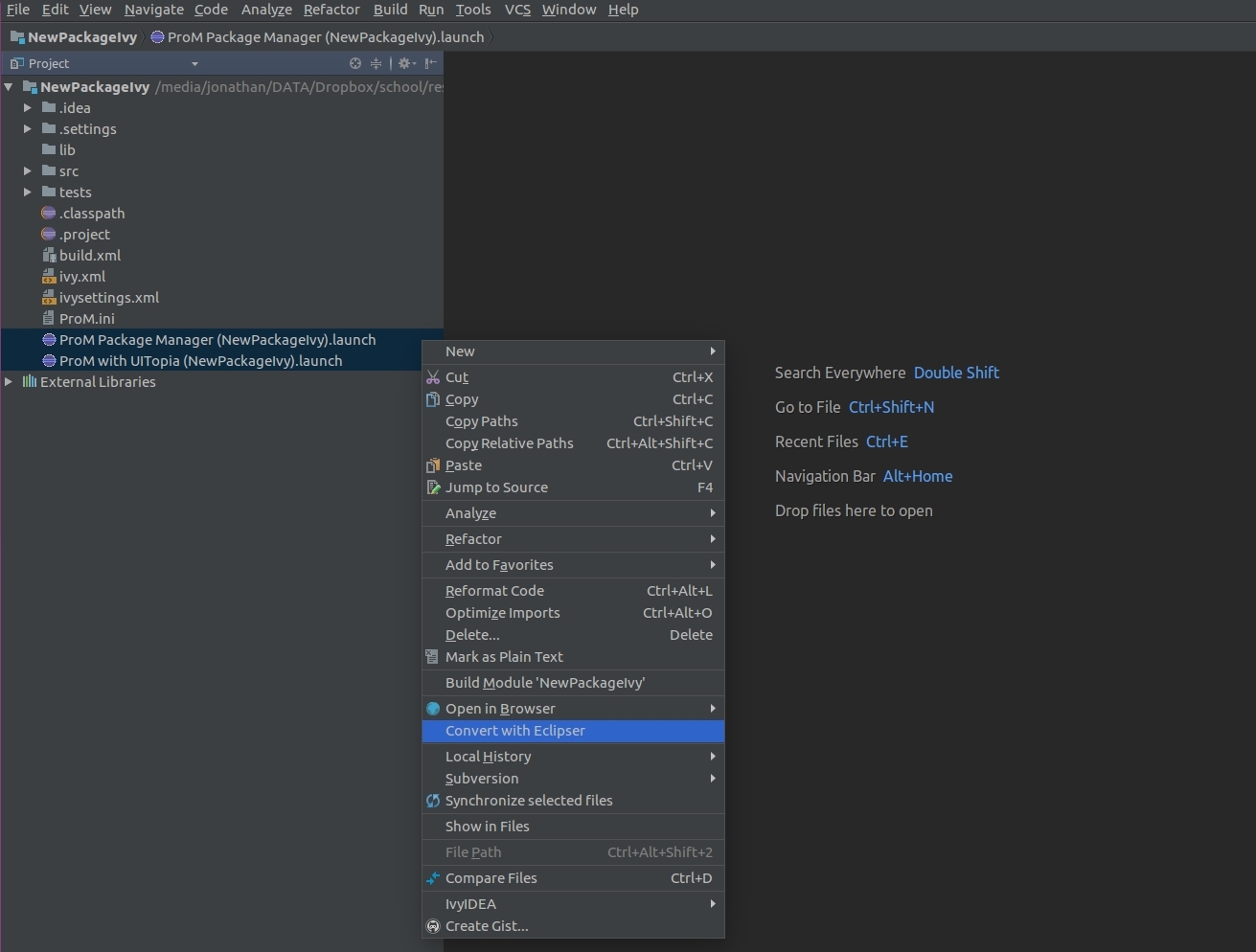This screenshot has height=952, width=1256.
Task: Choose Convert with Eclipser
Action: pyautogui.click(x=573, y=731)
